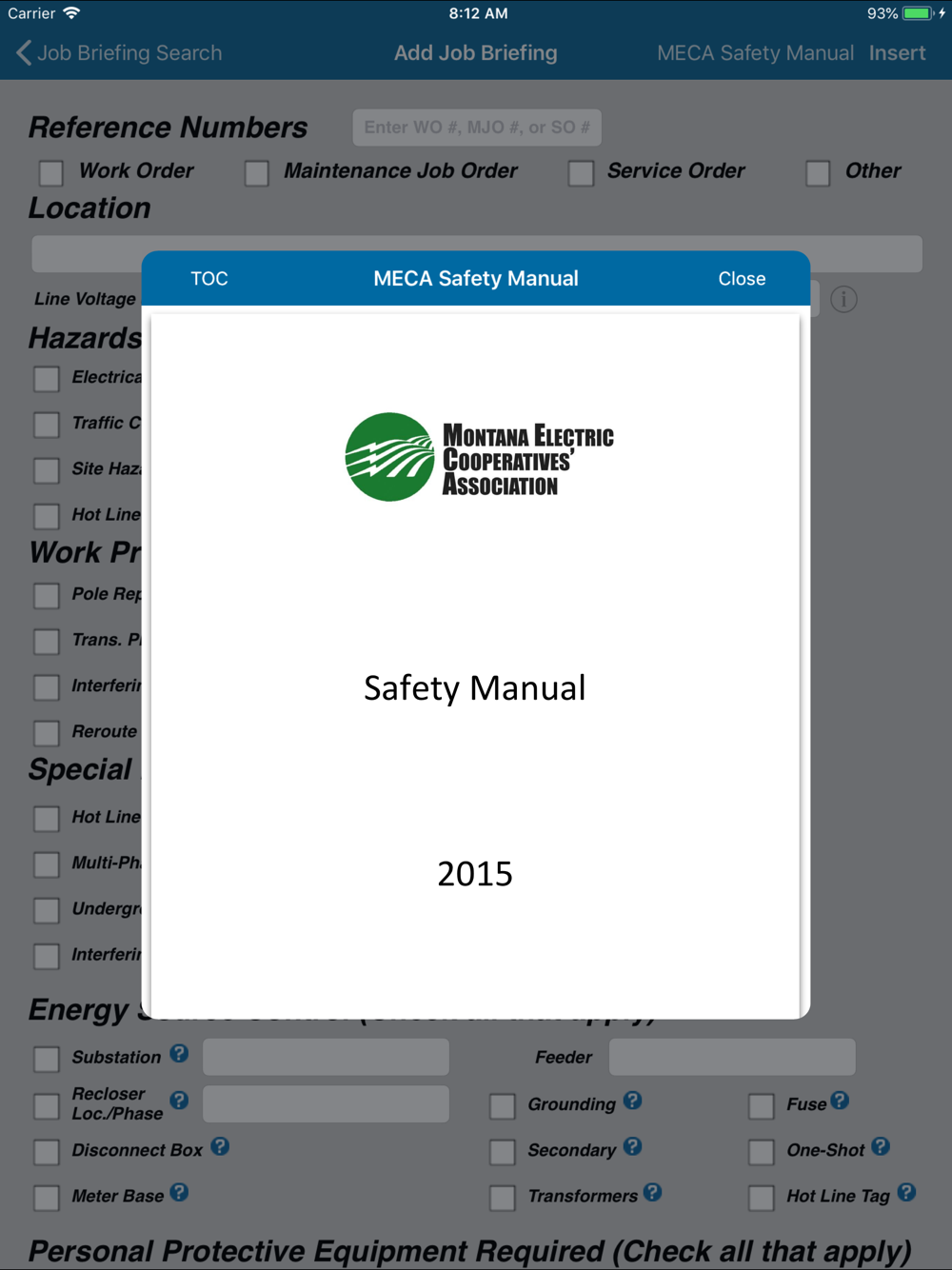
Task: Tap the 'Reference Numbers' heading
Action: pyautogui.click(x=168, y=128)
